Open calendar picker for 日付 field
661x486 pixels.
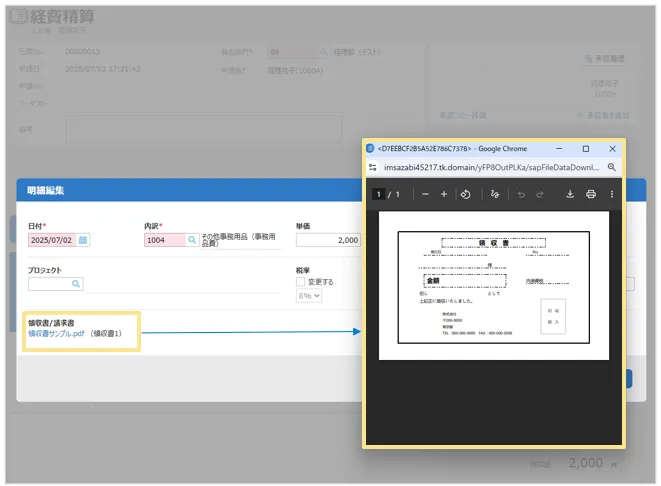coord(83,240)
